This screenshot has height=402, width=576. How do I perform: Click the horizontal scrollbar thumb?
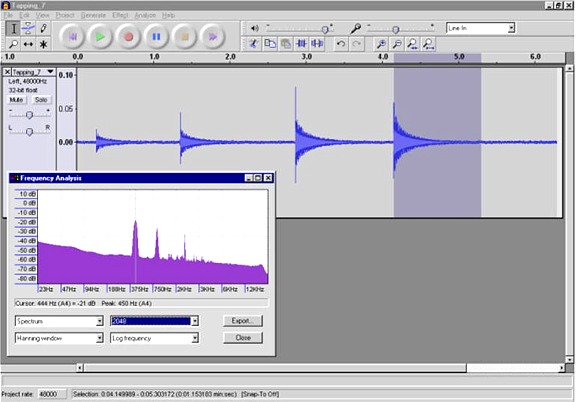(x=275, y=367)
